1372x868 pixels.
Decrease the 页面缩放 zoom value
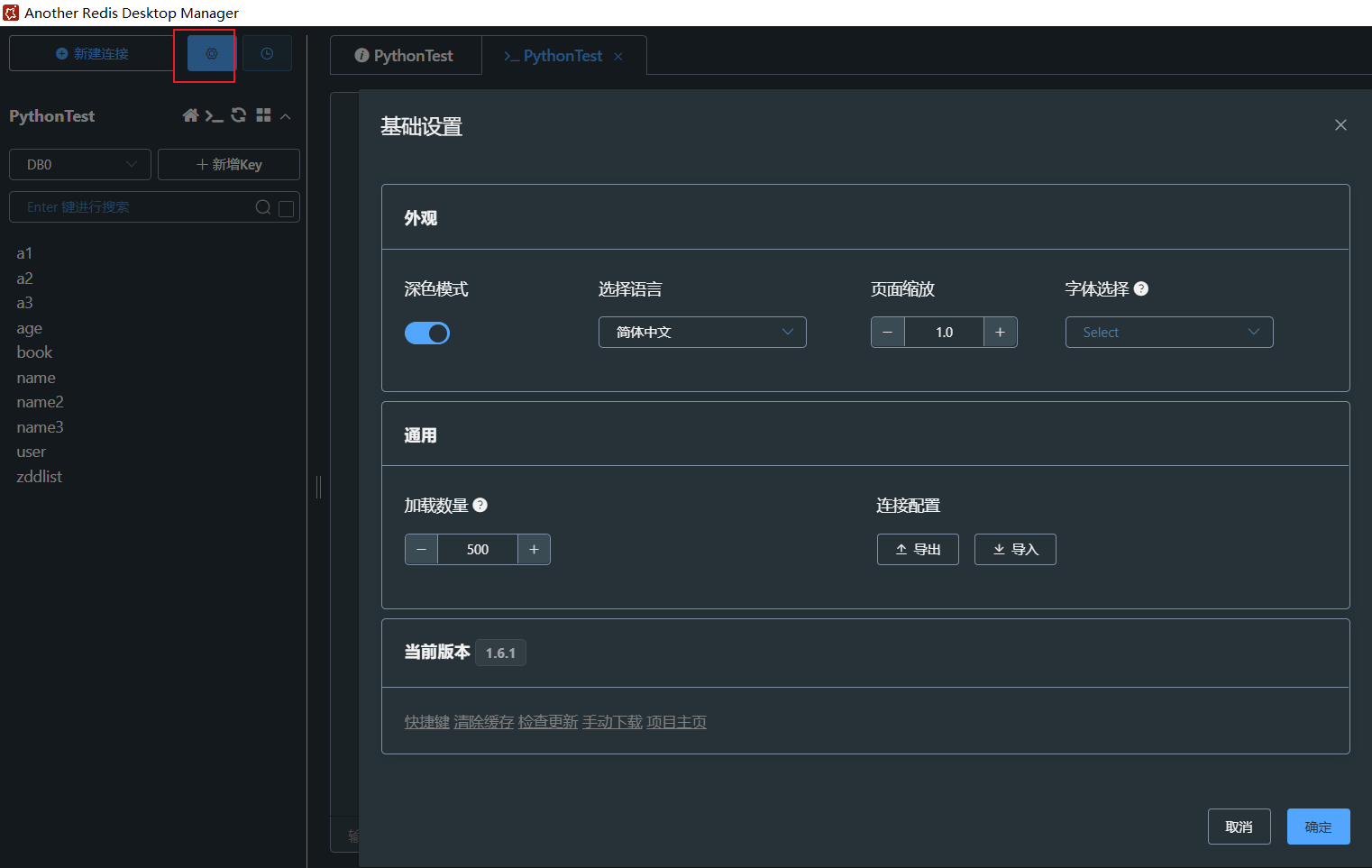[x=888, y=333]
